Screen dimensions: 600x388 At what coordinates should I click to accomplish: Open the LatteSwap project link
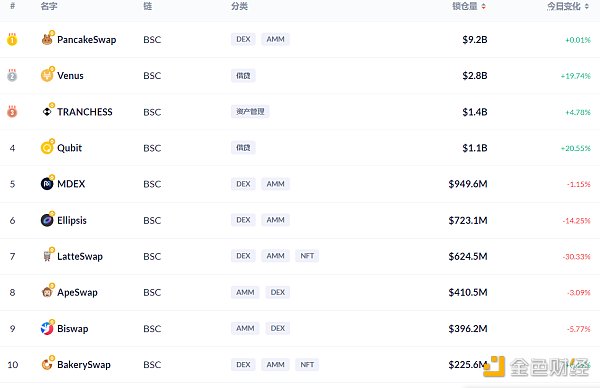[80, 256]
